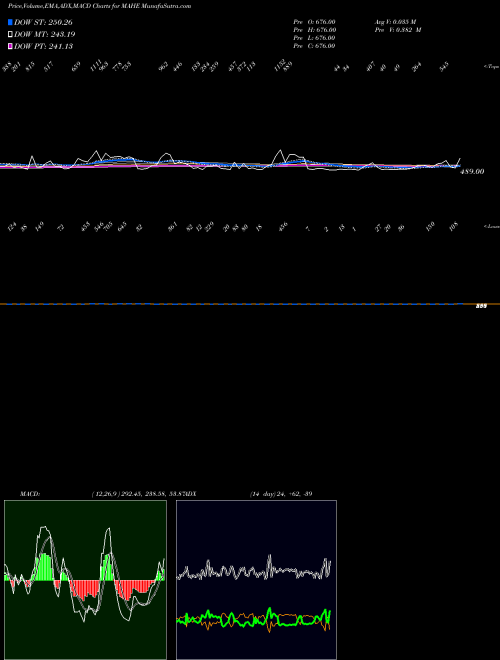Image resolution: width=500 pixels, height=660 pixels.
Task: Click the 489.00 price label
Action: 472,172
